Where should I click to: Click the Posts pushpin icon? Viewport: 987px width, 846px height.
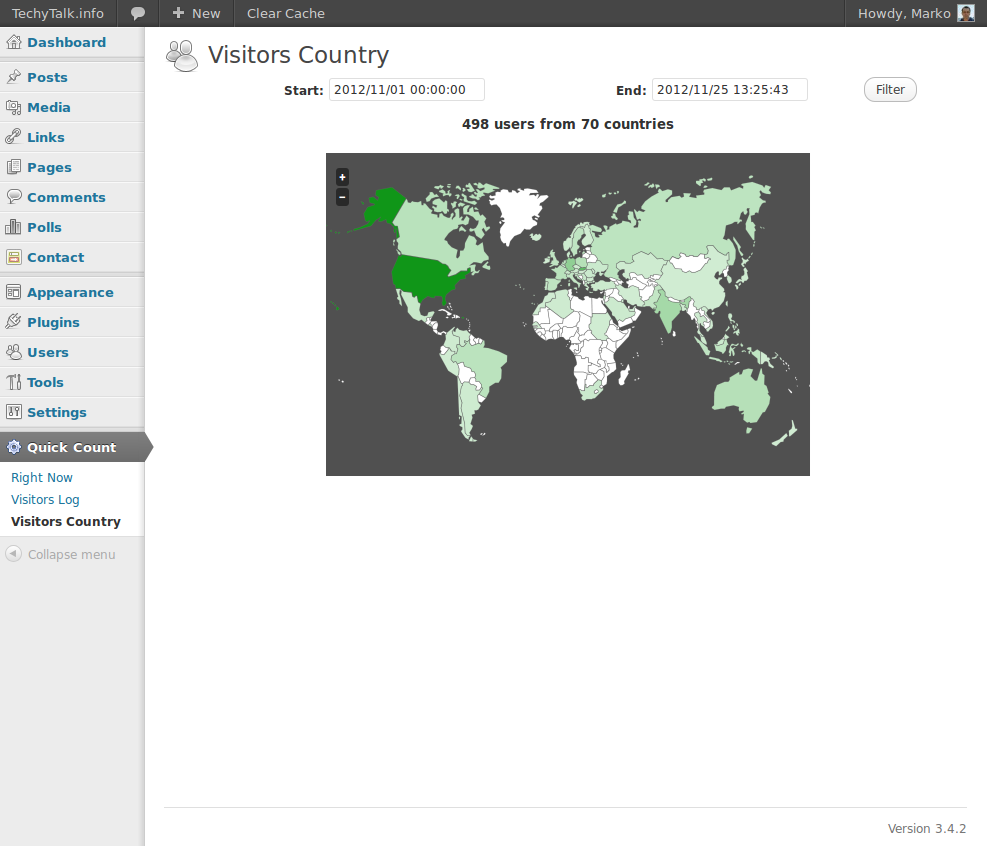click(x=14, y=77)
